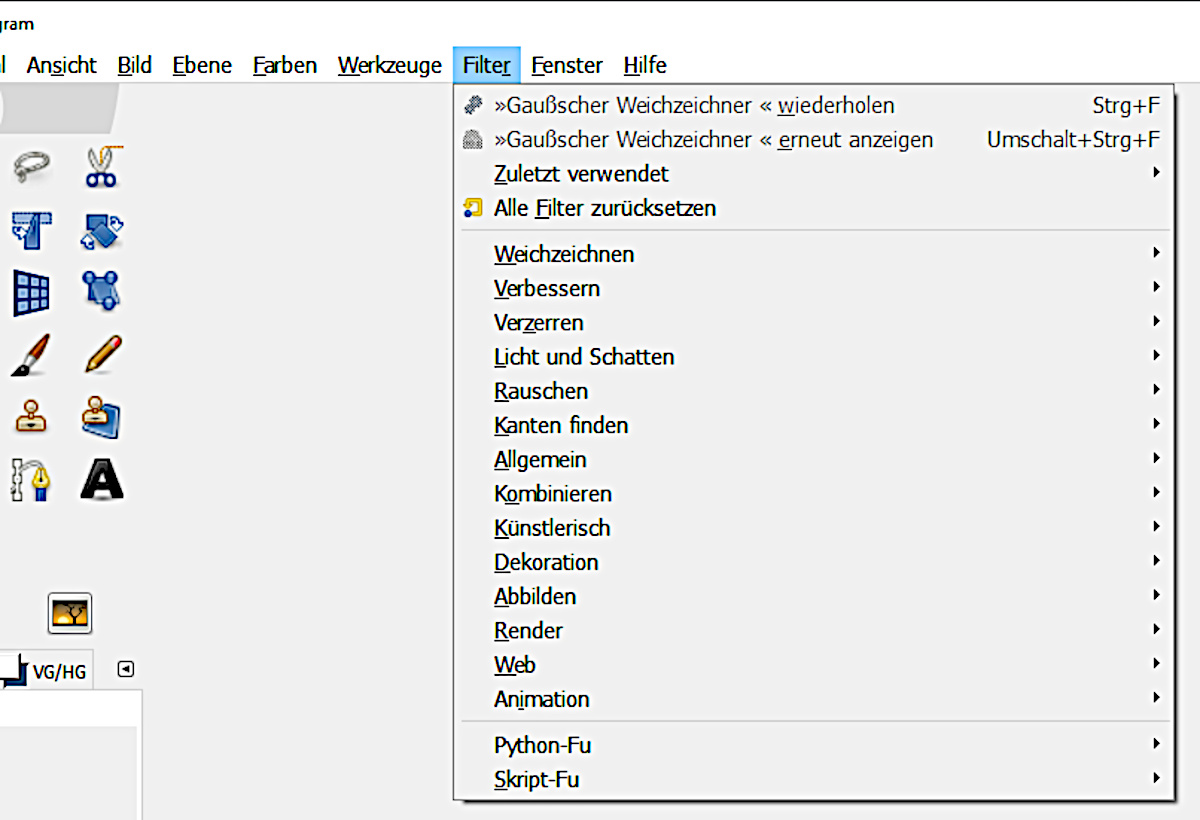Select the Paintbrush tool
Viewport: 1200px width, 820px height.
pyautogui.click(x=31, y=355)
